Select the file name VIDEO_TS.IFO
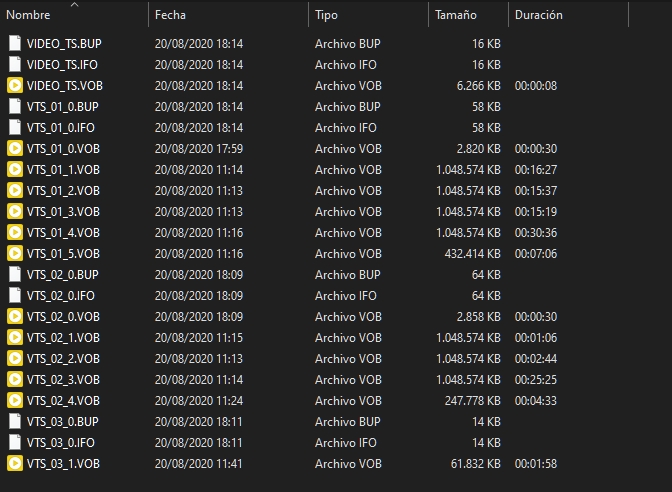Screen dimensions: 672x492 coord(64,65)
